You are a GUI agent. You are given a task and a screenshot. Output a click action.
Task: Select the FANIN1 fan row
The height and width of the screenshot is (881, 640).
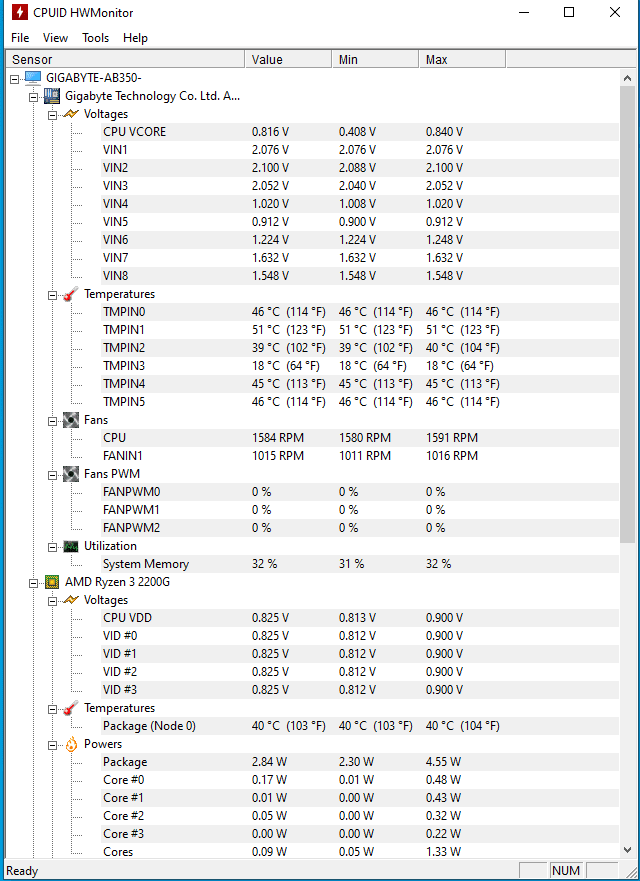360,456
